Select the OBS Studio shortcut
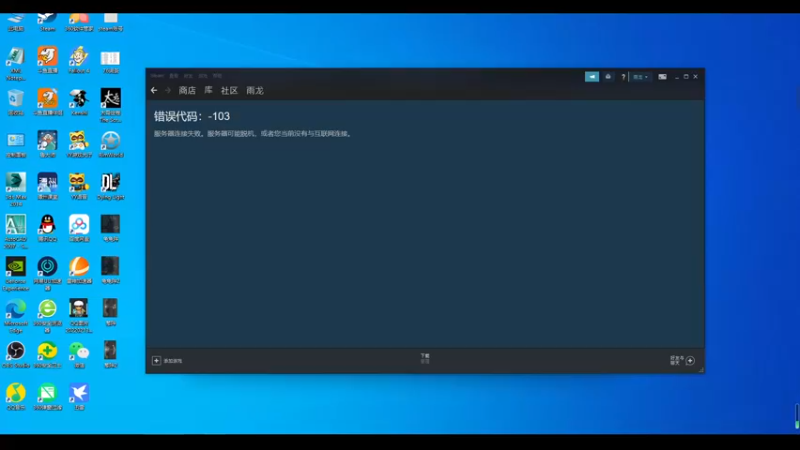This screenshot has height=450, width=800. click(x=16, y=355)
